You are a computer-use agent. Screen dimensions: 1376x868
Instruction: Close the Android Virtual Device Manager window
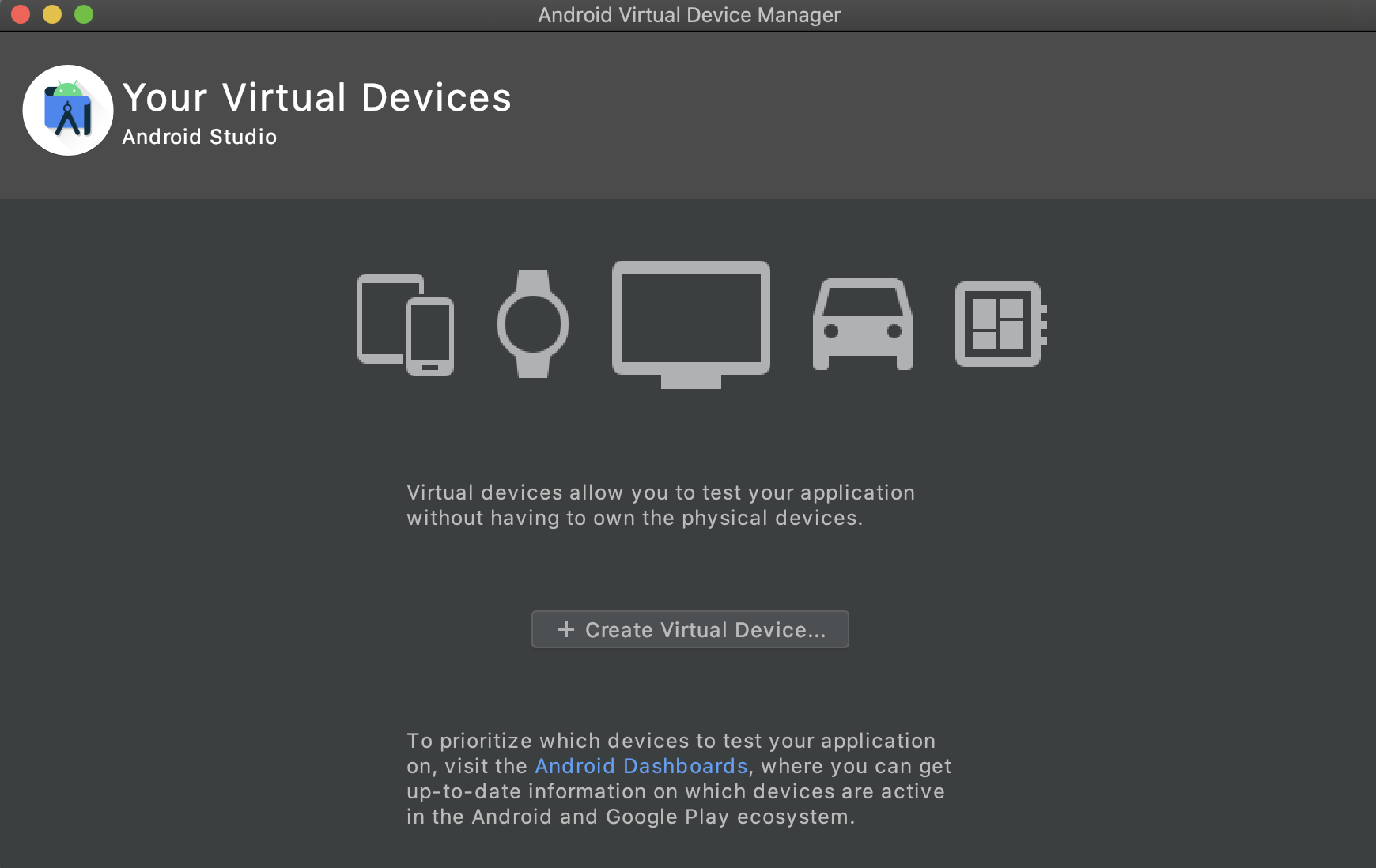[x=21, y=14]
